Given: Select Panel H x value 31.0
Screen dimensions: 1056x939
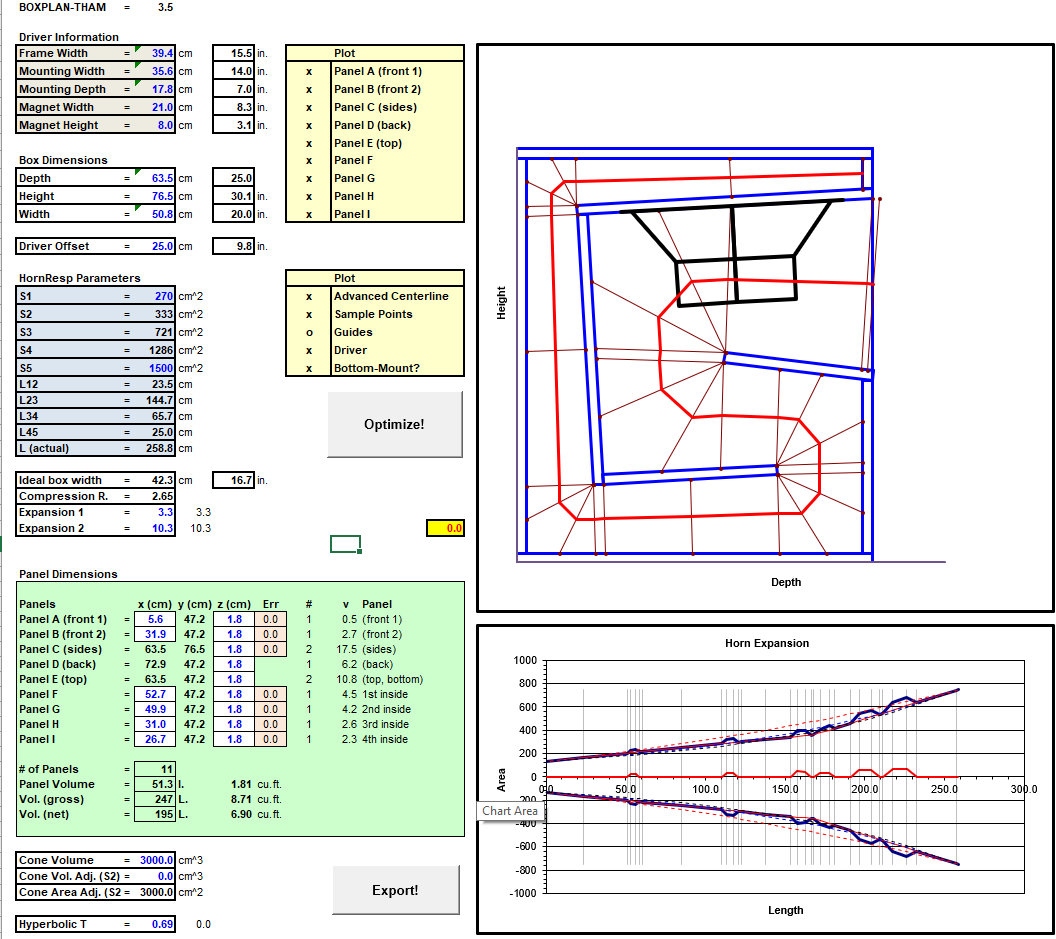Looking at the screenshot, I should [x=155, y=724].
